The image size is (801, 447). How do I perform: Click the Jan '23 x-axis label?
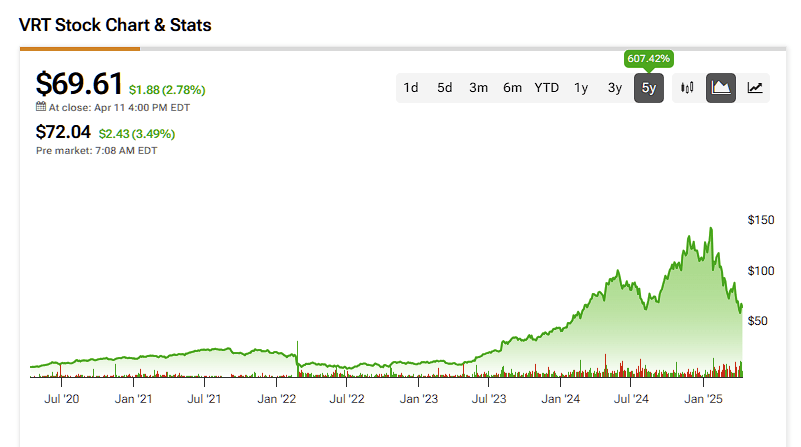tap(419, 399)
